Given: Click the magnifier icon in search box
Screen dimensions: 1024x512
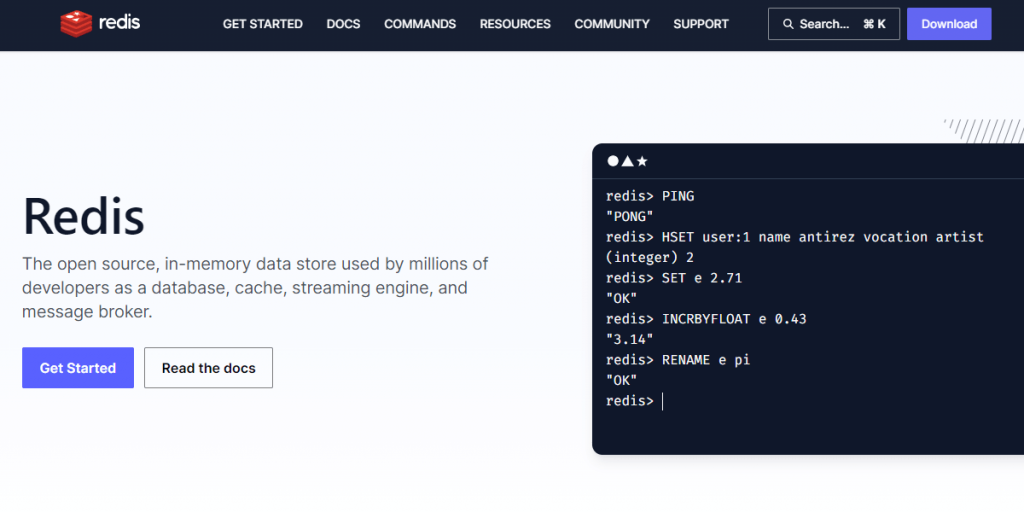Looking at the screenshot, I should (788, 24).
